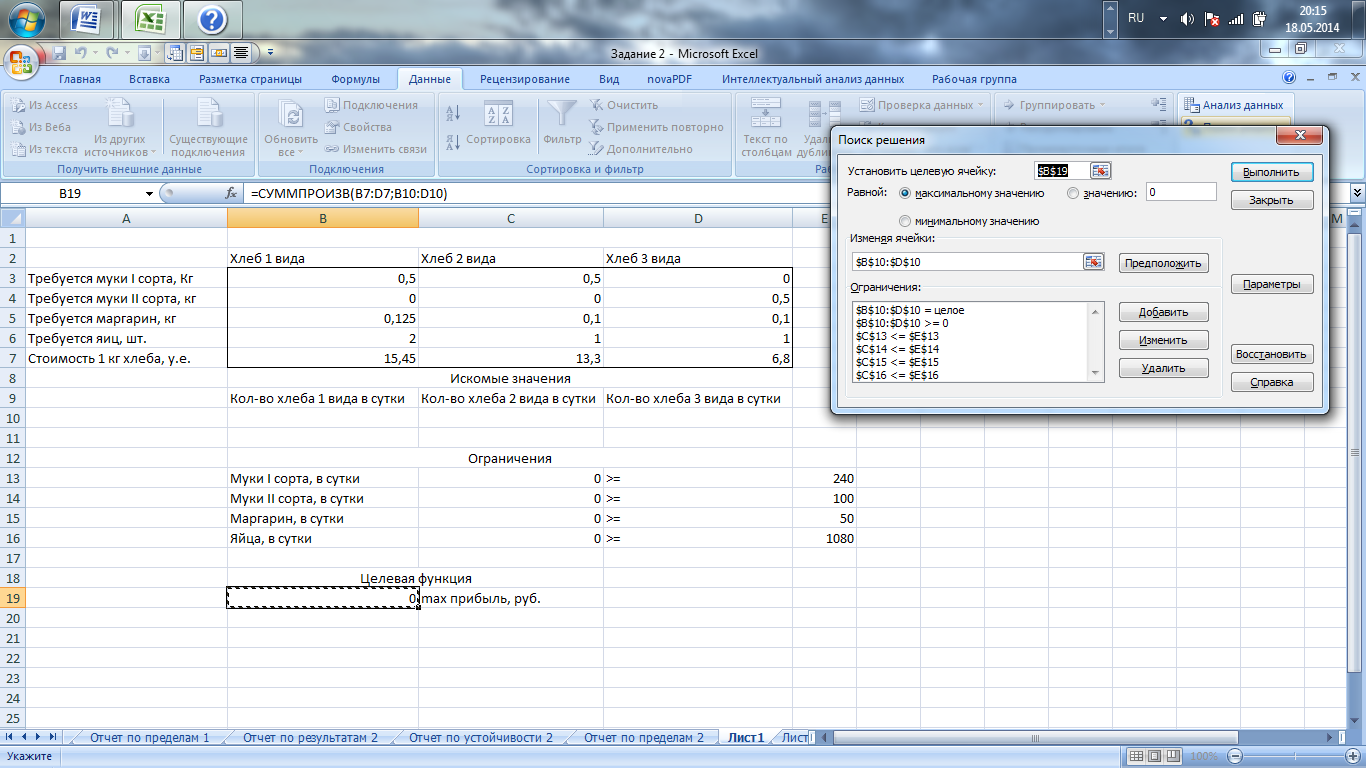
Task: Switch to the Вставка ribbon tab
Action: (149, 79)
